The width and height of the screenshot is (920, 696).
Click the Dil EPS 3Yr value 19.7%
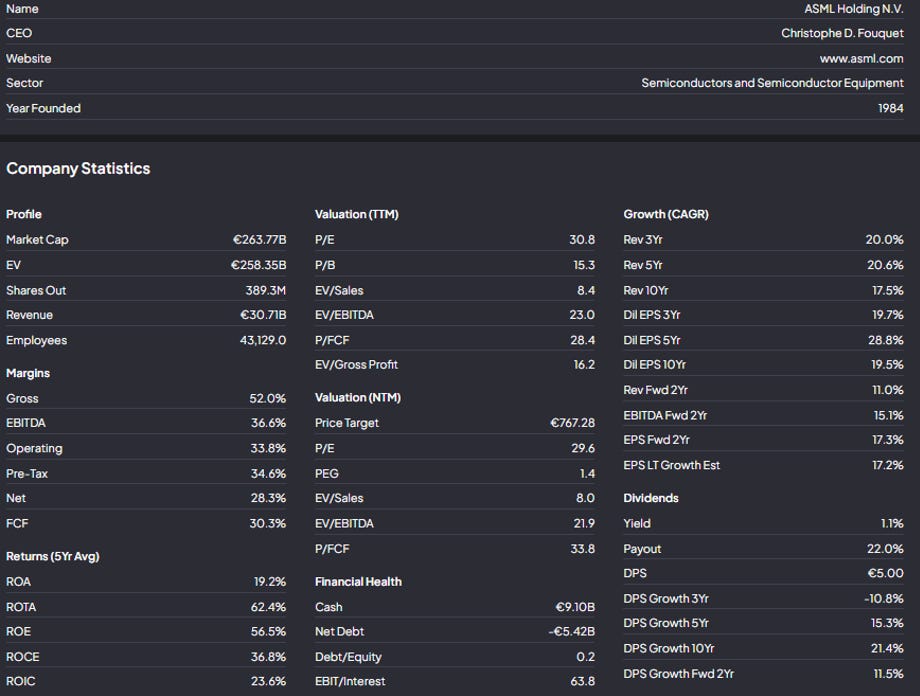click(888, 315)
